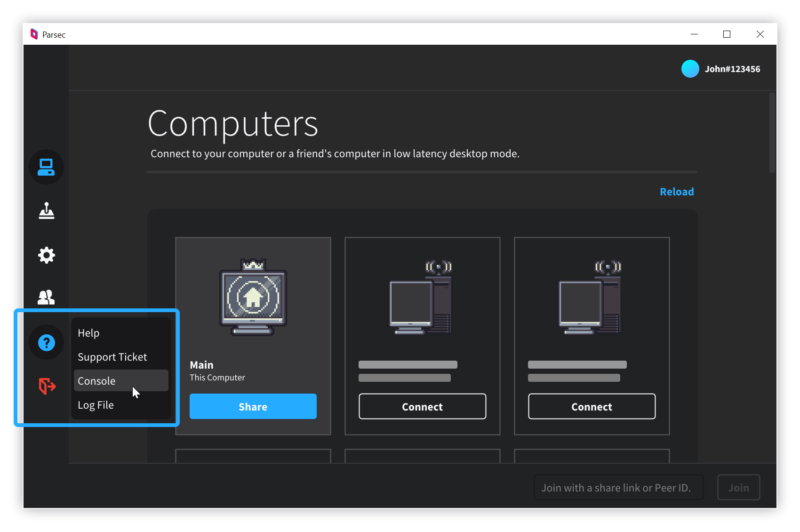Screen dimensions: 800x532
Task: Click the vertical scrollbar thumb
Action: pyautogui.click(x=772, y=133)
